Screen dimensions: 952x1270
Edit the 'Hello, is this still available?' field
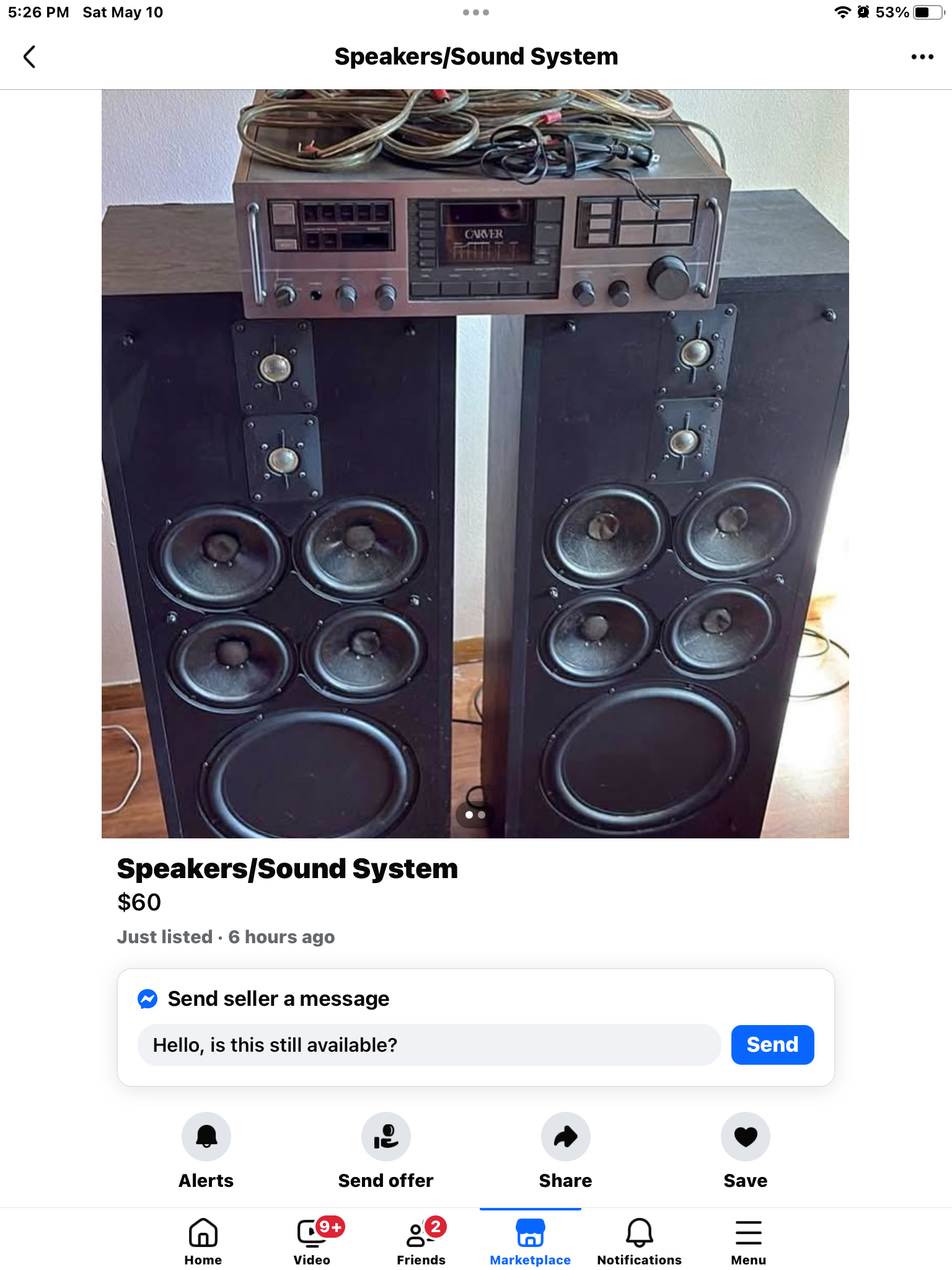(x=429, y=1045)
